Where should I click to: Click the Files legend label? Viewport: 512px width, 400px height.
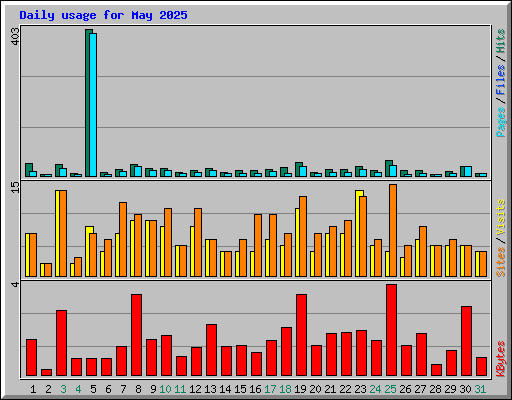[501, 80]
